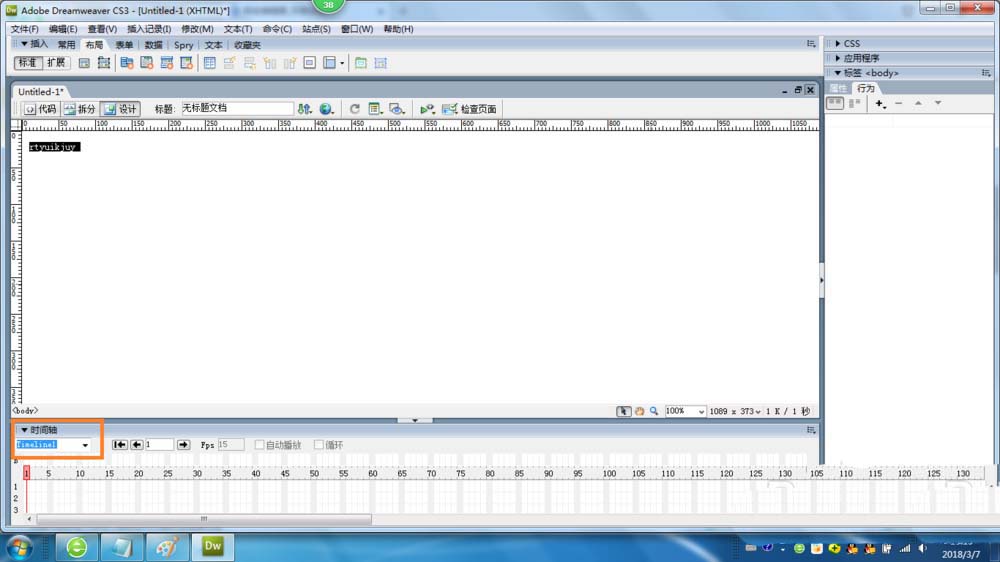Select the Spry insert tab
This screenshot has width=1000, height=562.
pyautogui.click(x=183, y=45)
